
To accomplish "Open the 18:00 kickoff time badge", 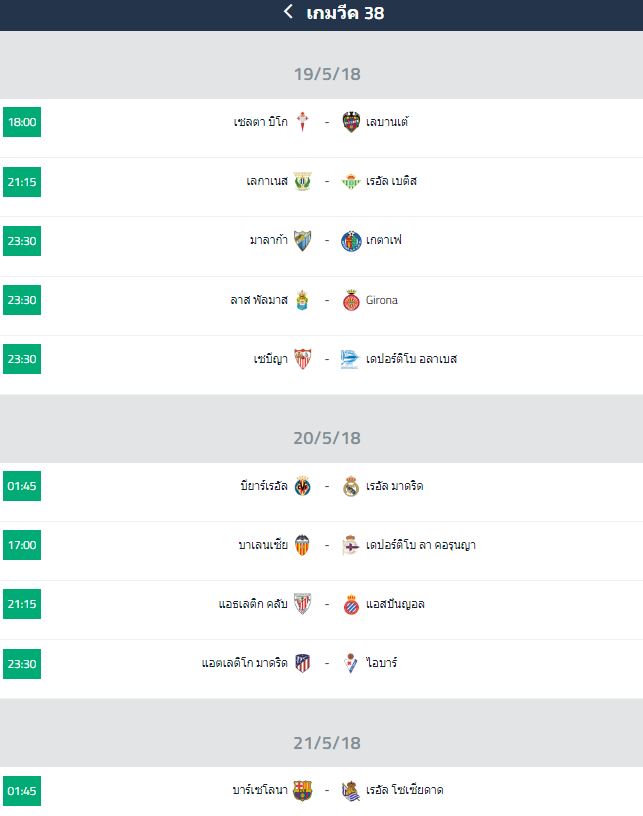I will (22, 122).
